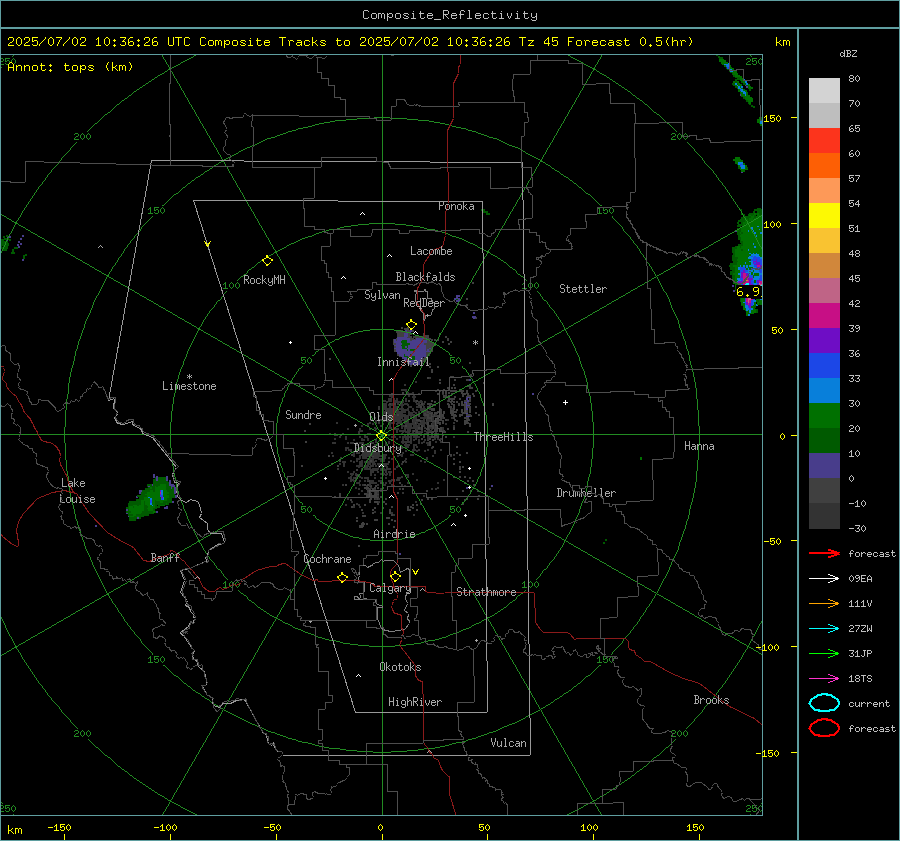Click the 80 dBZ color swatch

824,90
